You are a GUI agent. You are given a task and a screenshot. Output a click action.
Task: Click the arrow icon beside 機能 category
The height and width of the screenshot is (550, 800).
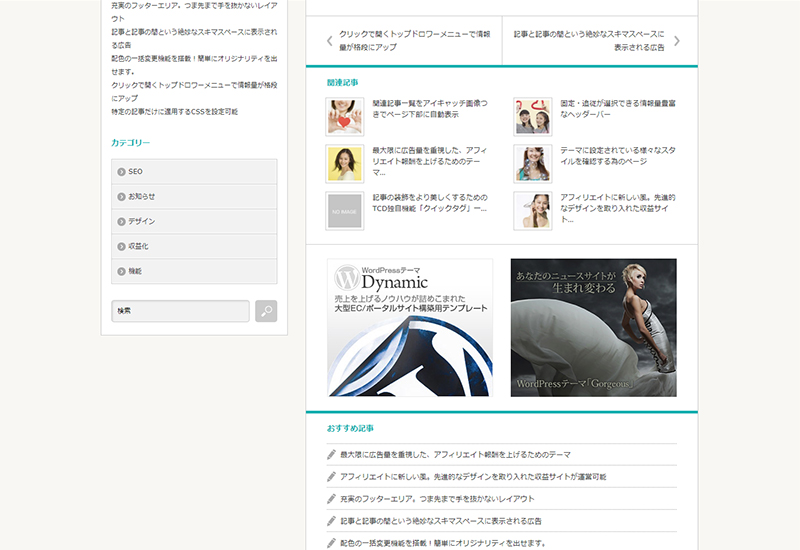coord(121,271)
